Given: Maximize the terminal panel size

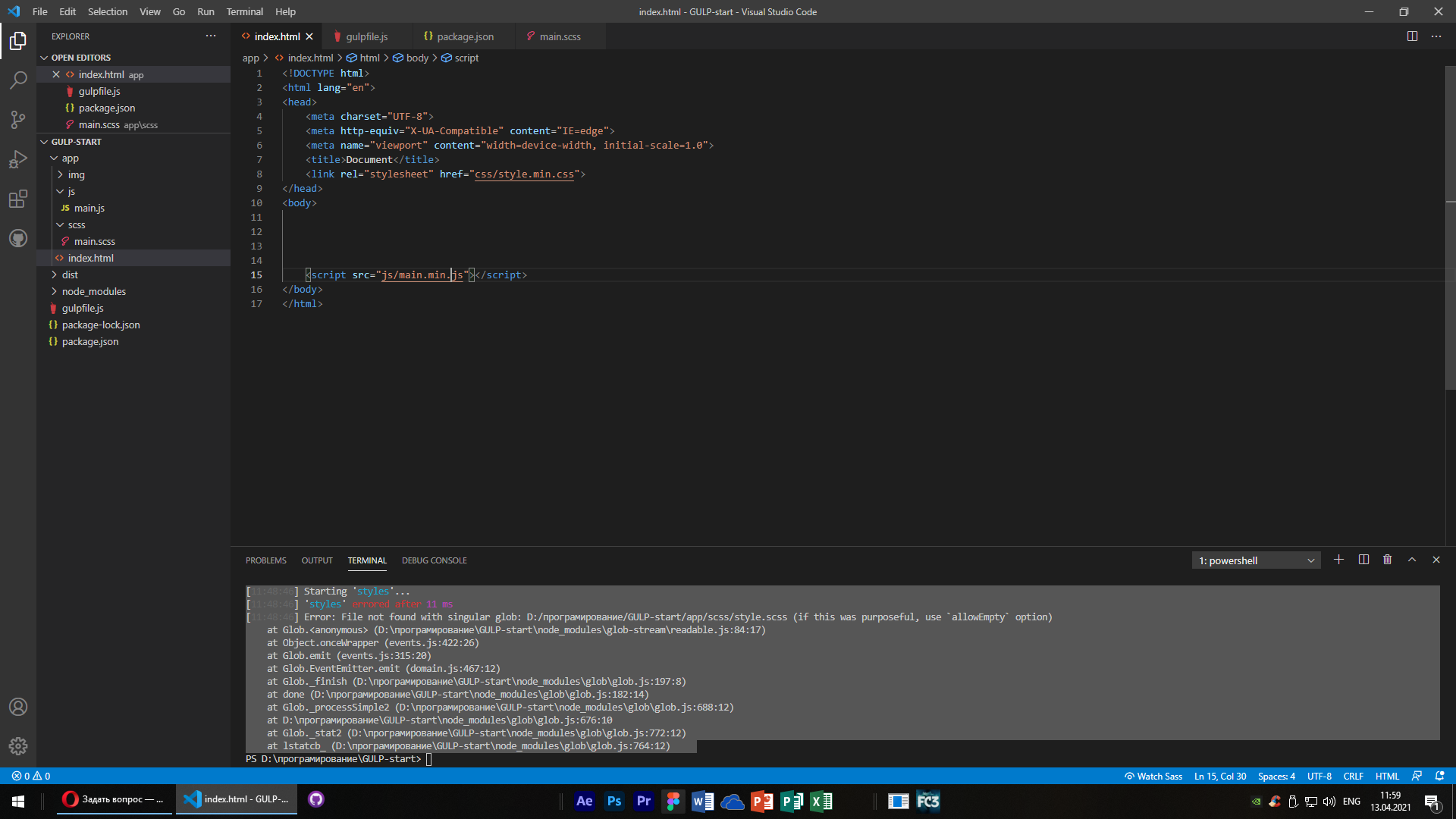Looking at the screenshot, I should [1412, 560].
